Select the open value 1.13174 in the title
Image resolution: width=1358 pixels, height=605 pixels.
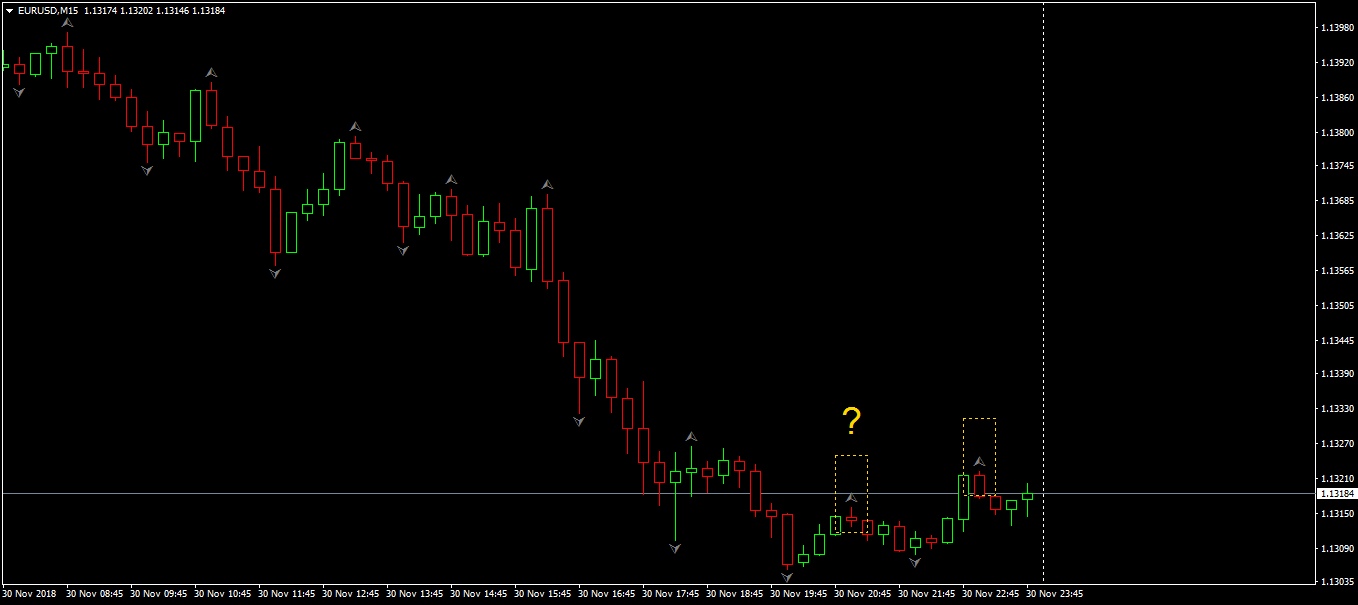pos(101,10)
